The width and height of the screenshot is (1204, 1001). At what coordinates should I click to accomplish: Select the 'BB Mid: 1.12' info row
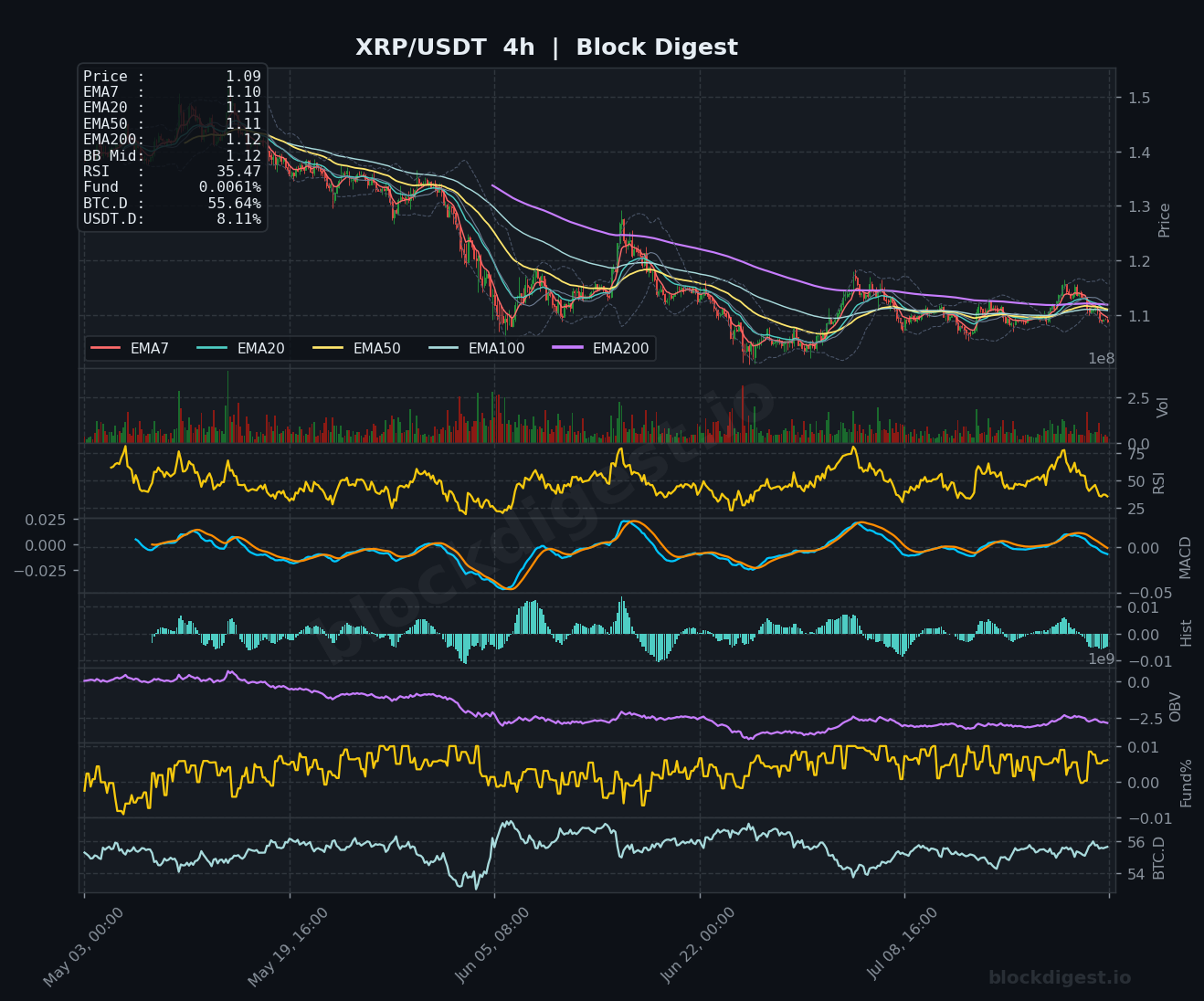coord(172,156)
